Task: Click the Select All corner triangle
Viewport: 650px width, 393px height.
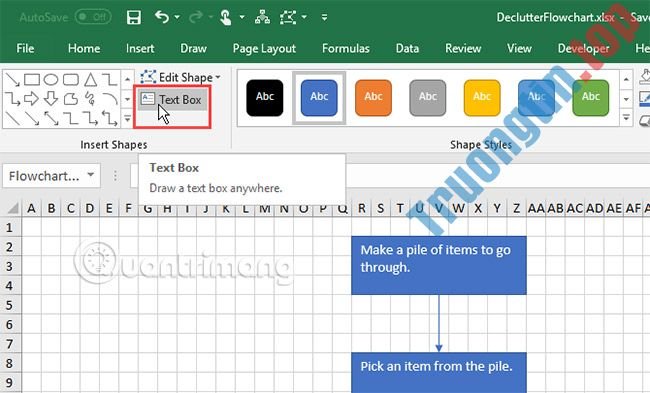Action: click(12, 207)
